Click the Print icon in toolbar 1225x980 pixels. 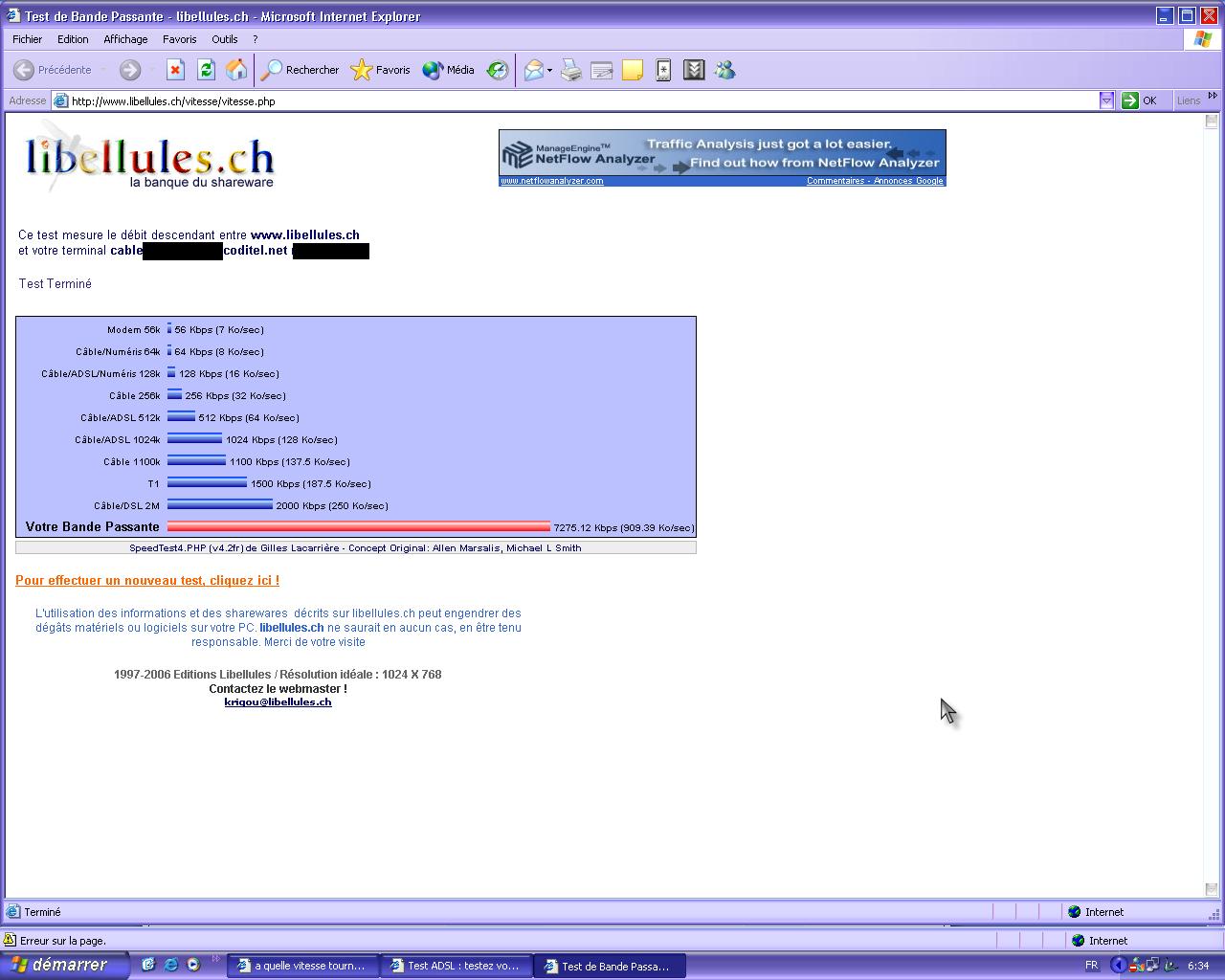tap(571, 70)
